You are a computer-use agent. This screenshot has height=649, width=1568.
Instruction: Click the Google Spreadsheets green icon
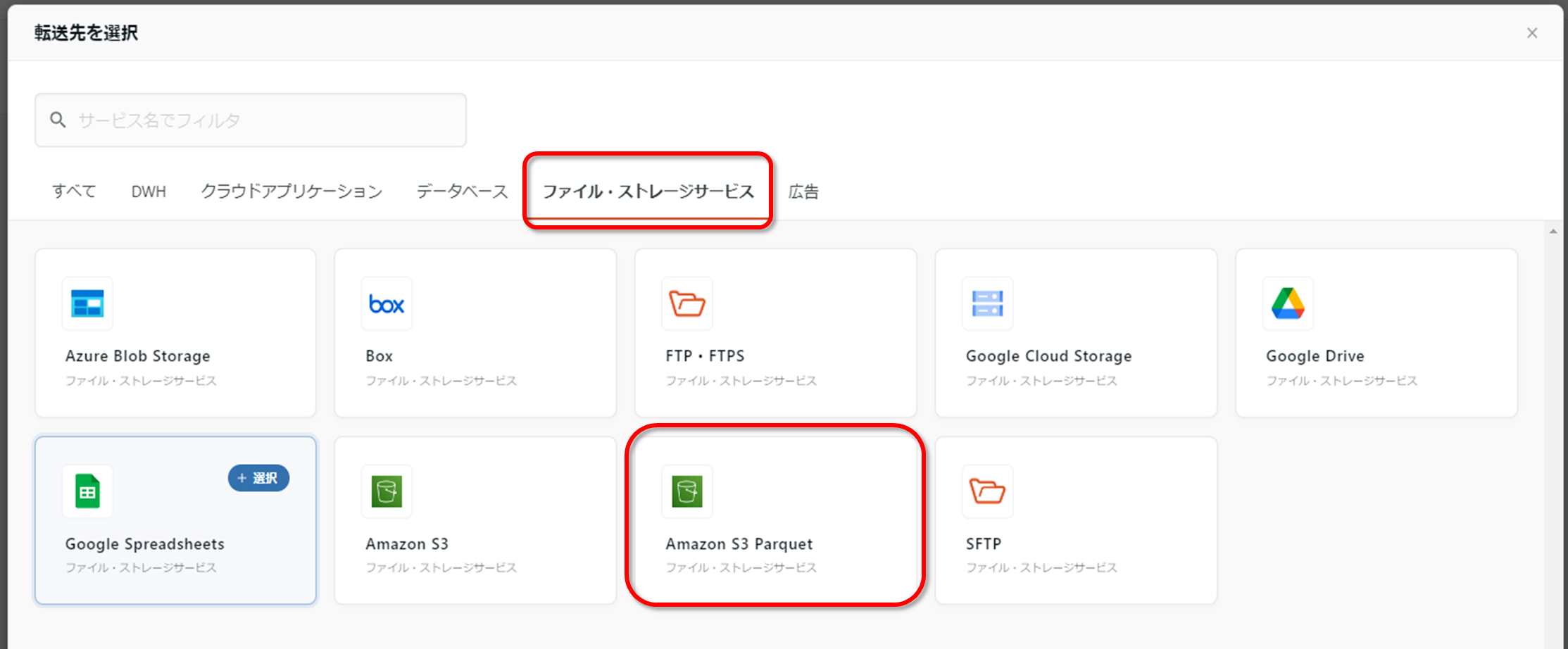pyautogui.click(x=87, y=491)
